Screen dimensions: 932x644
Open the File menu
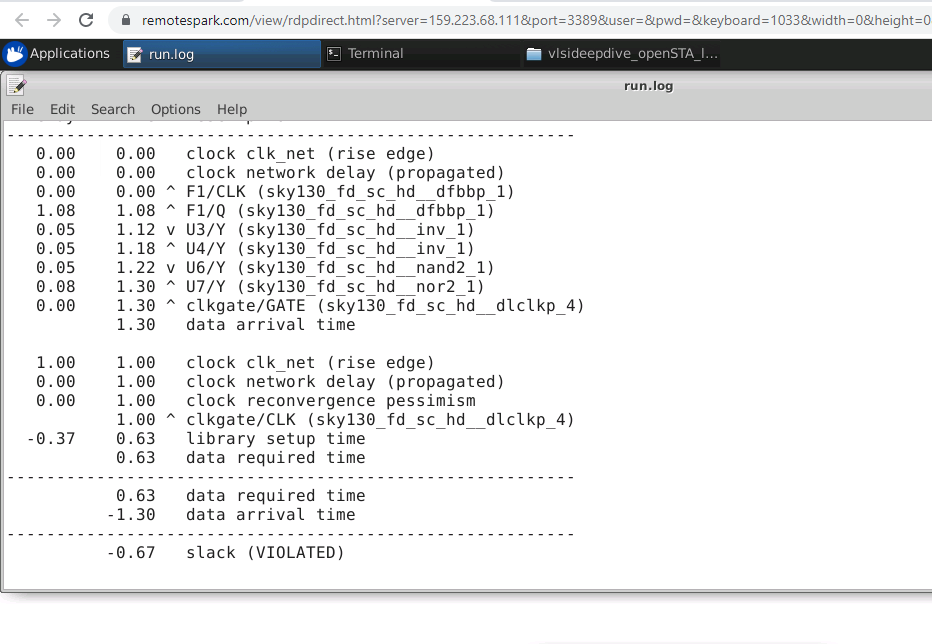21,110
